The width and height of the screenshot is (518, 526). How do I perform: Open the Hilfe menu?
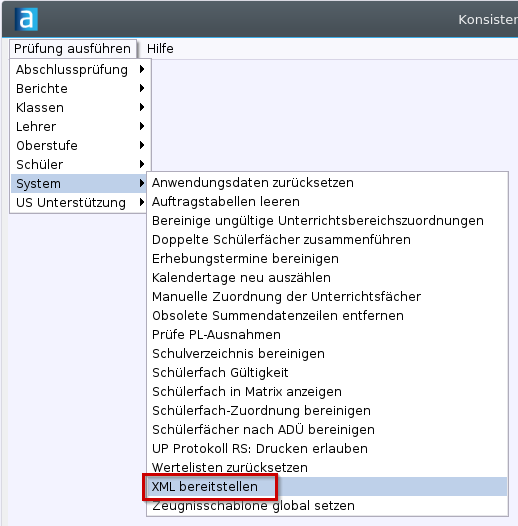[x=160, y=49]
